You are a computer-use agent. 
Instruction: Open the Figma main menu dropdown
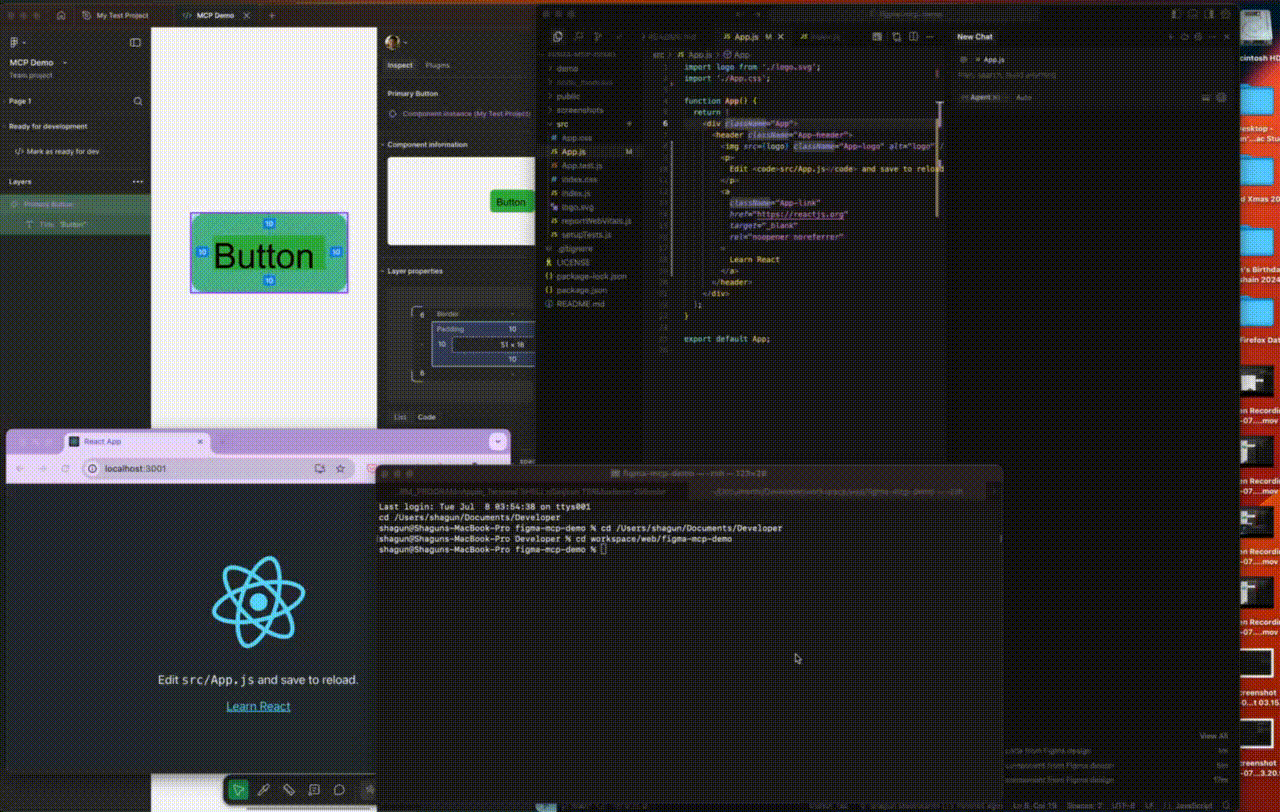pos(17,43)
